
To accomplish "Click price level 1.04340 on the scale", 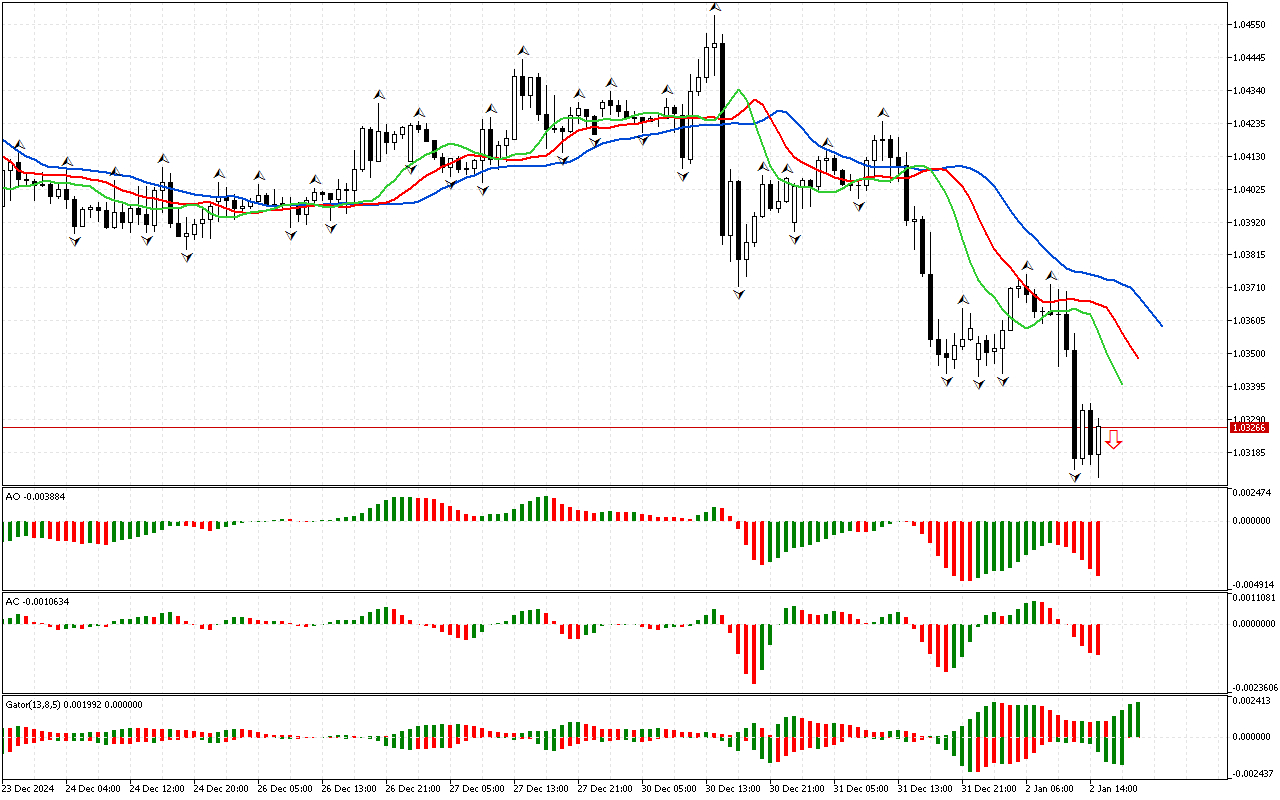I will click(1250, 90).
